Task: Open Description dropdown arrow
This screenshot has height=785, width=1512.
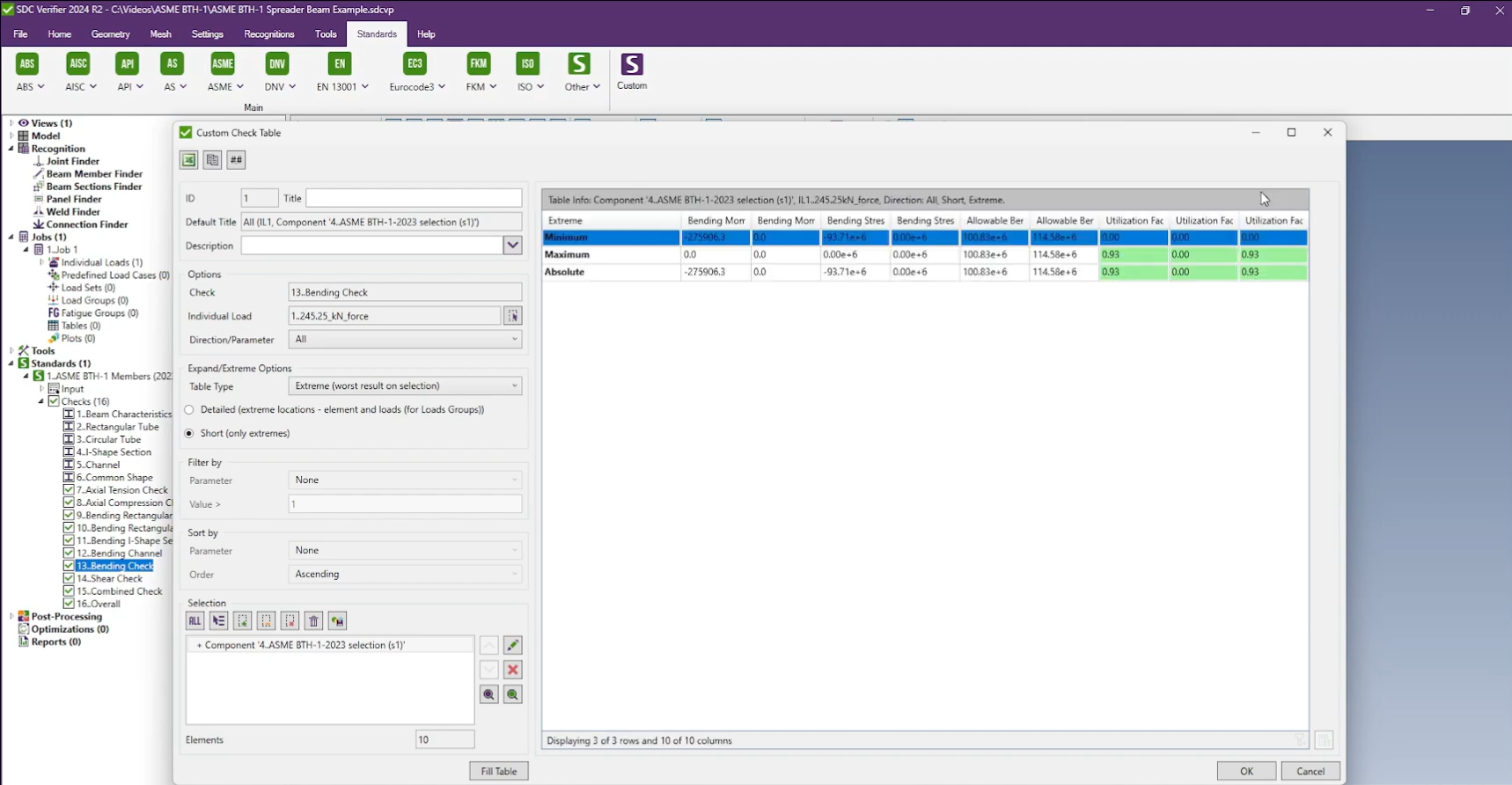Action: point(513,246)
